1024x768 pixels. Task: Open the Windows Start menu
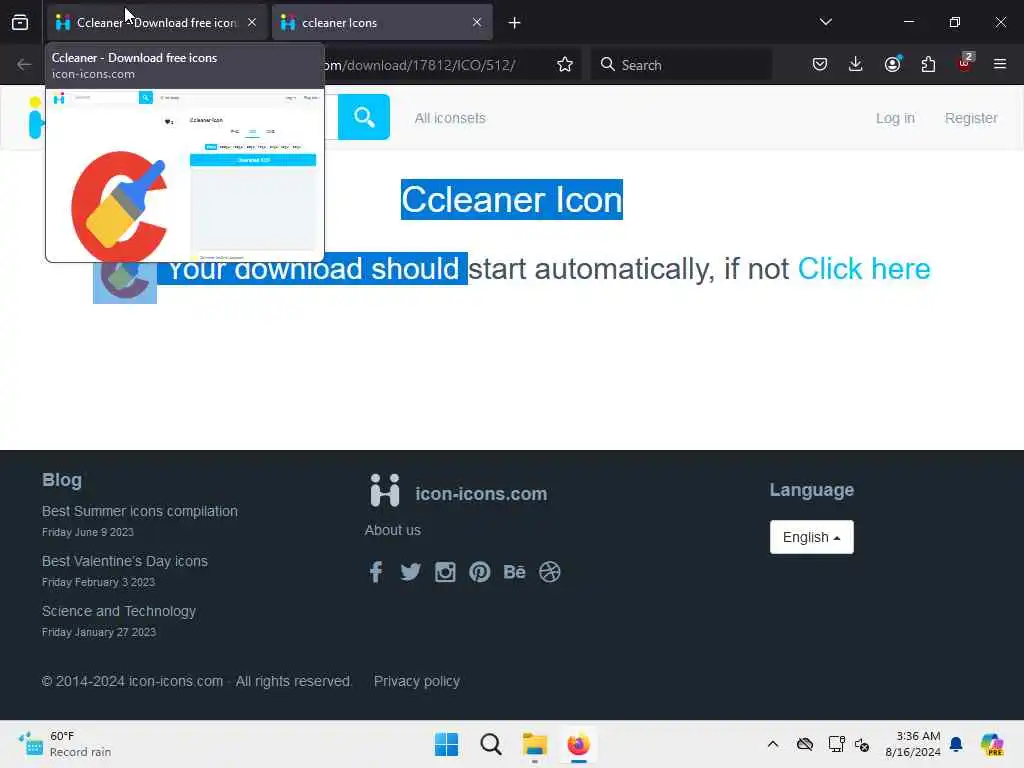click(x=446, y=744)
